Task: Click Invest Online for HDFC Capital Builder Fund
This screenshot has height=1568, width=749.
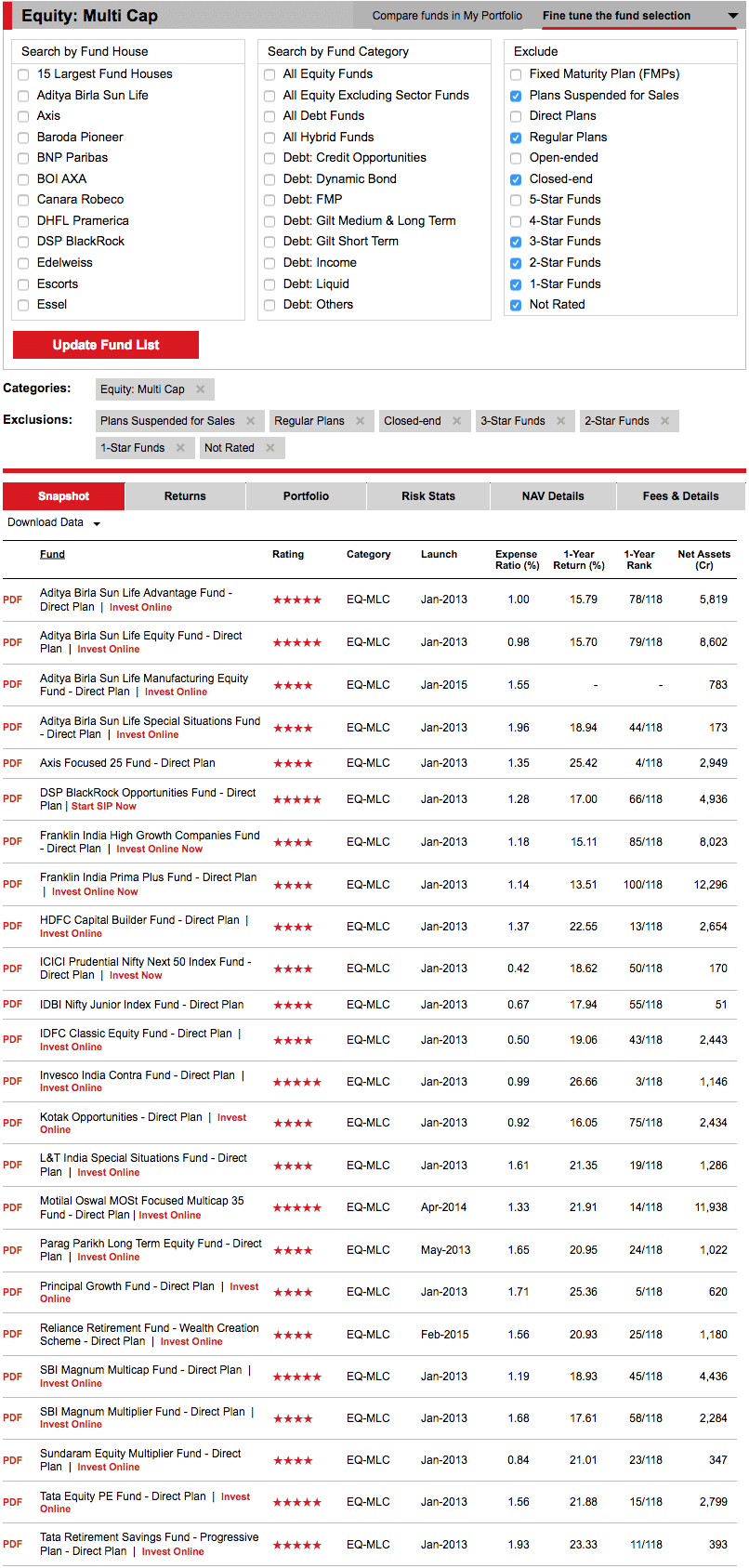Action: coord(71,933)
